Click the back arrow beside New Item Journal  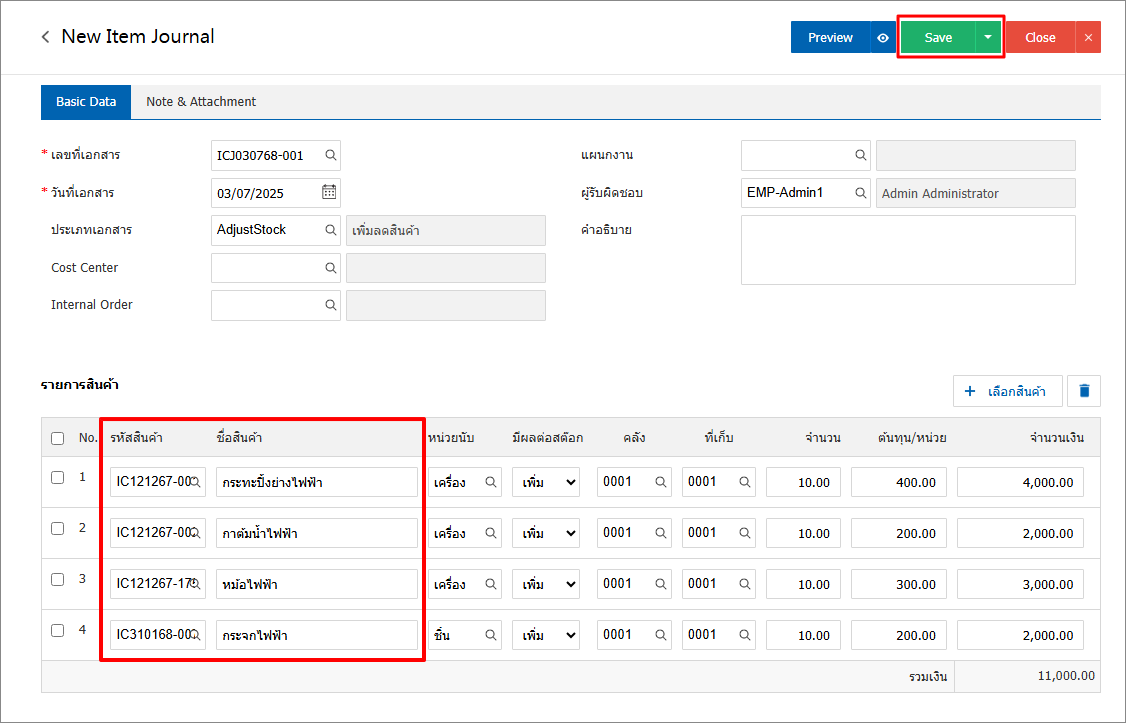tap(45, 37)
